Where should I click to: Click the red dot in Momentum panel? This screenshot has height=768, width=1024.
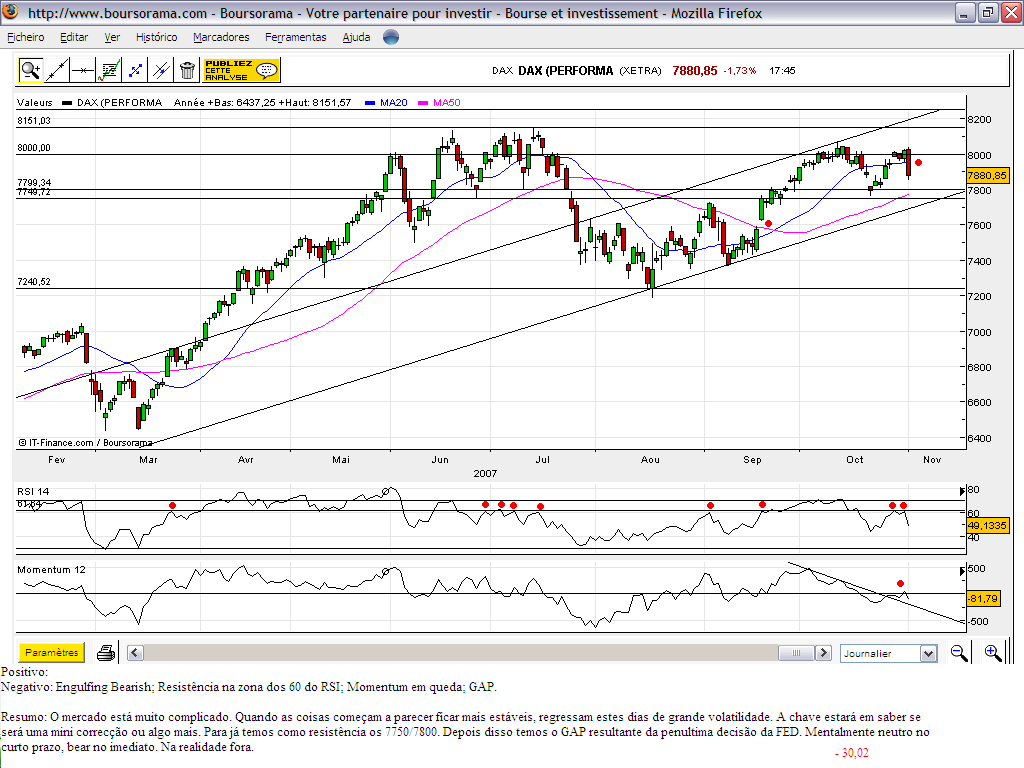pyautogui.click(x=901, y=583)
